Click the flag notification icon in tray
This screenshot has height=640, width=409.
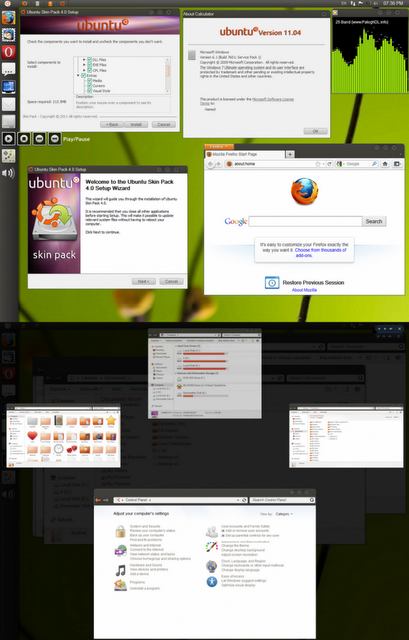click(362, 3)
